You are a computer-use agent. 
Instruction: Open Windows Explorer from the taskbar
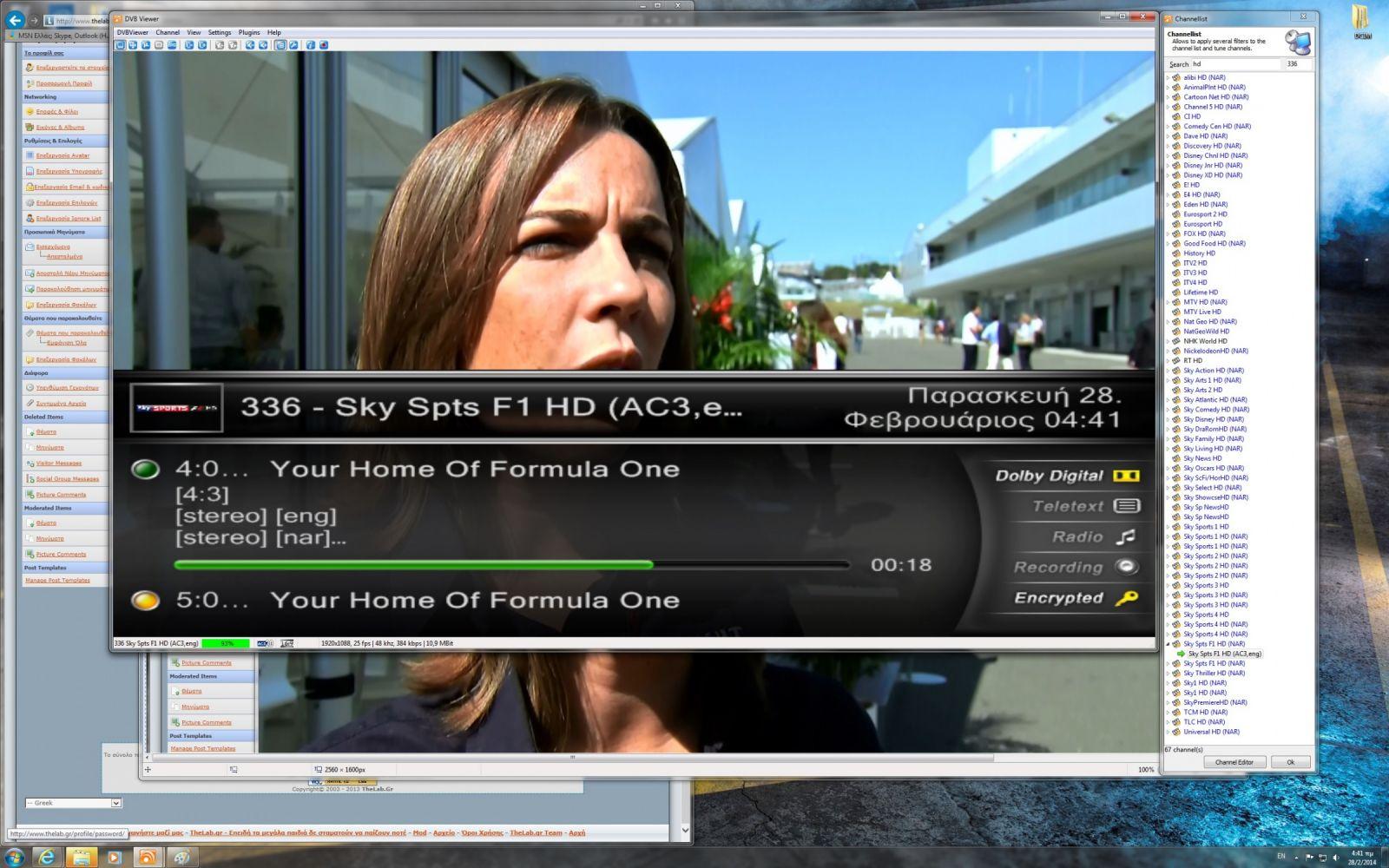(81, 858)
